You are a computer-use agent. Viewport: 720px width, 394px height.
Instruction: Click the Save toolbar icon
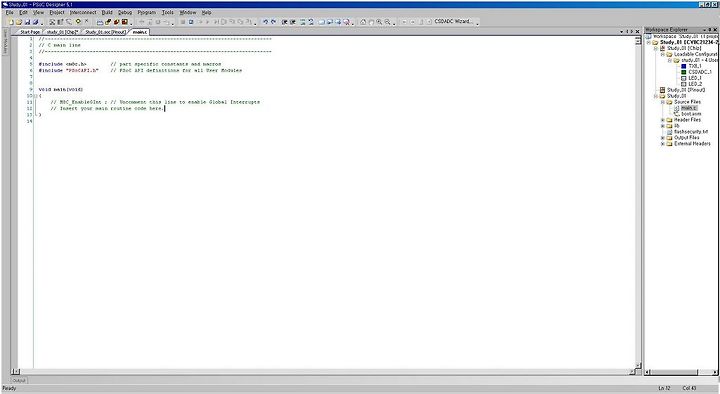pyautogui.click(x=27, y=22)
